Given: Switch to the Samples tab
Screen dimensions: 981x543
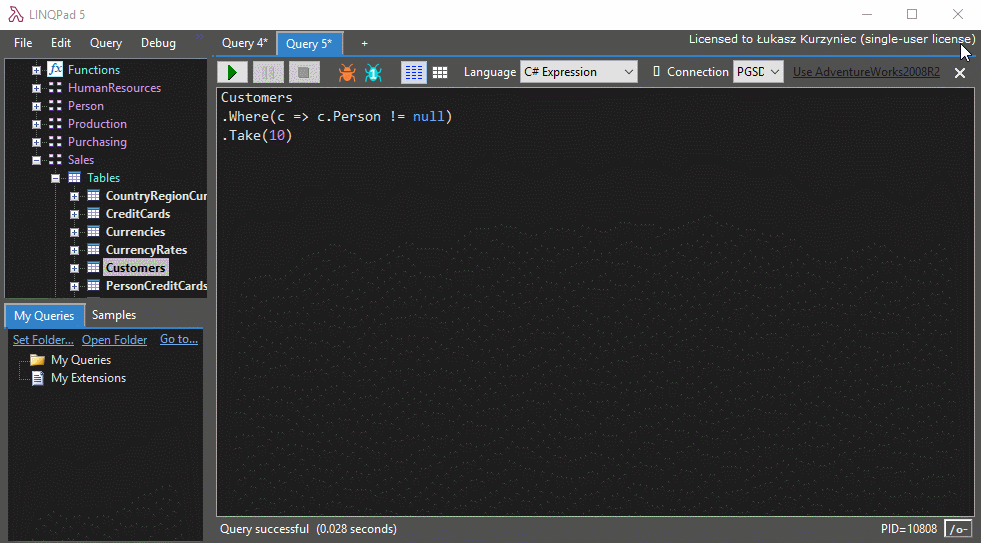Looking at the screenshot, I should 114,315.
